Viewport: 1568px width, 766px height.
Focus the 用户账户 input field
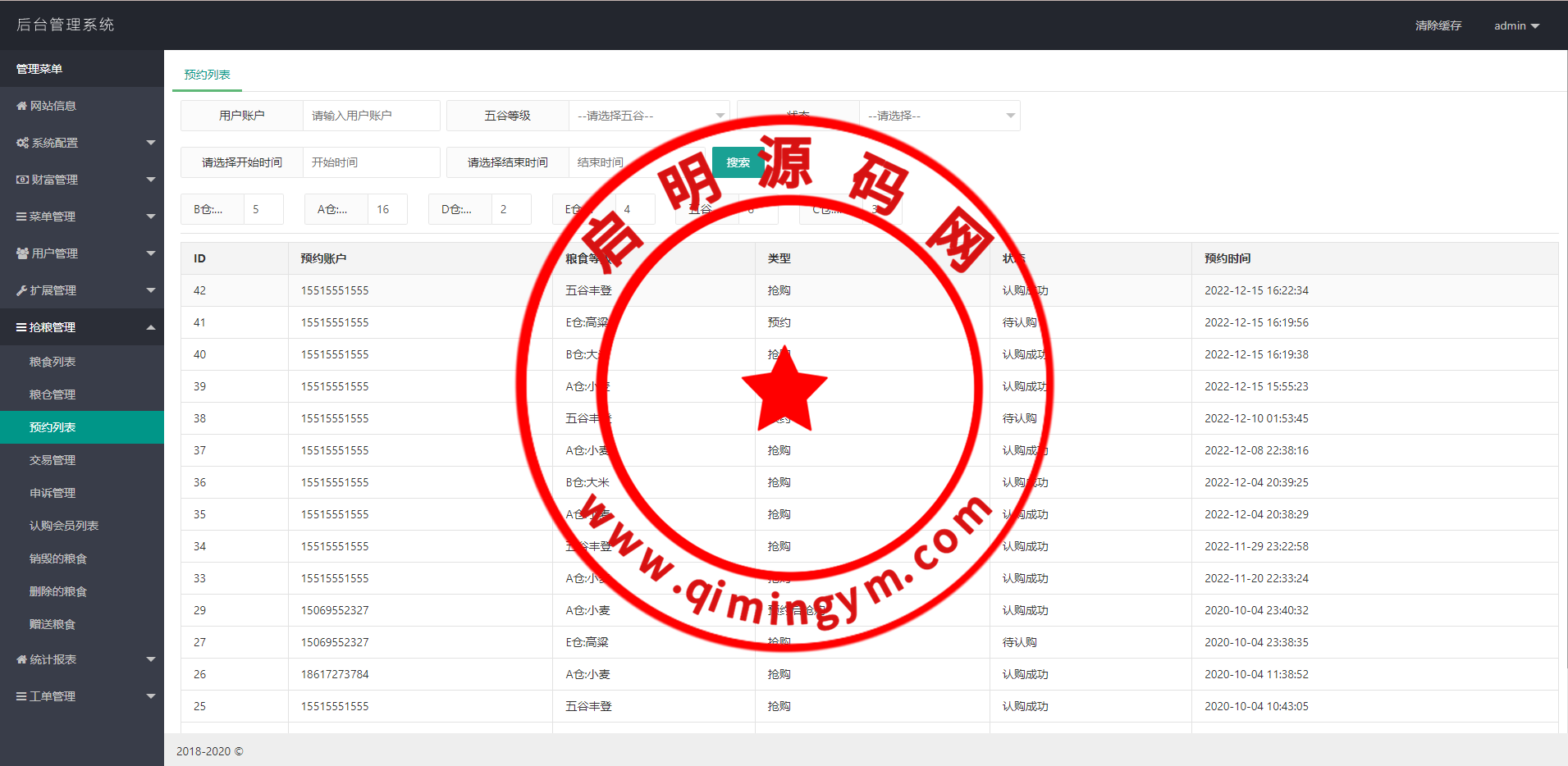[x=371, y=116]
